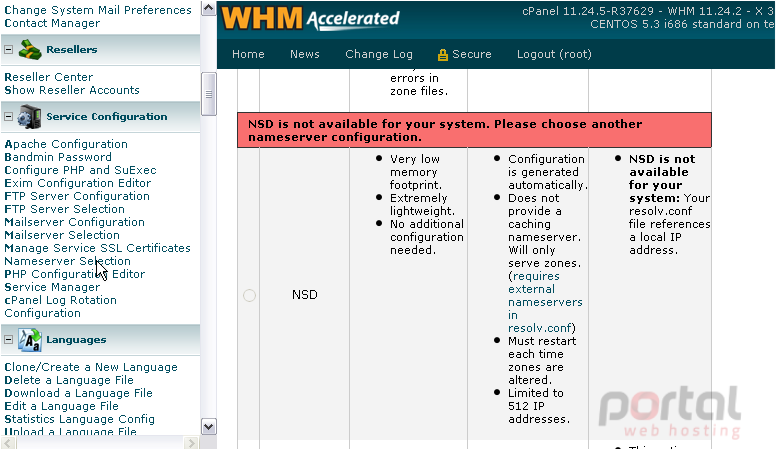Click the Languages section icon

pyautogui.click(x=30, y=340)
